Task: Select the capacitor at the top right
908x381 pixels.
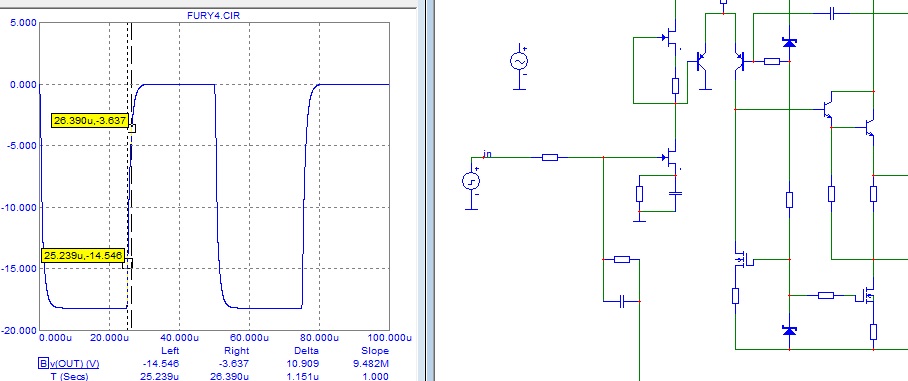Action: coord(832,13)
